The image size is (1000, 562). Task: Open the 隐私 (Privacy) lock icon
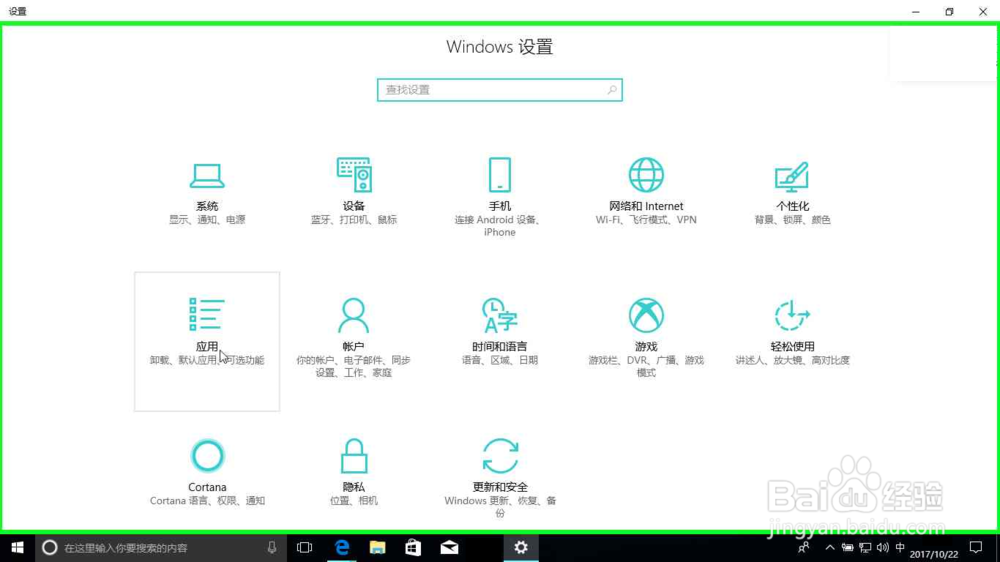click(x=353, y=455)
